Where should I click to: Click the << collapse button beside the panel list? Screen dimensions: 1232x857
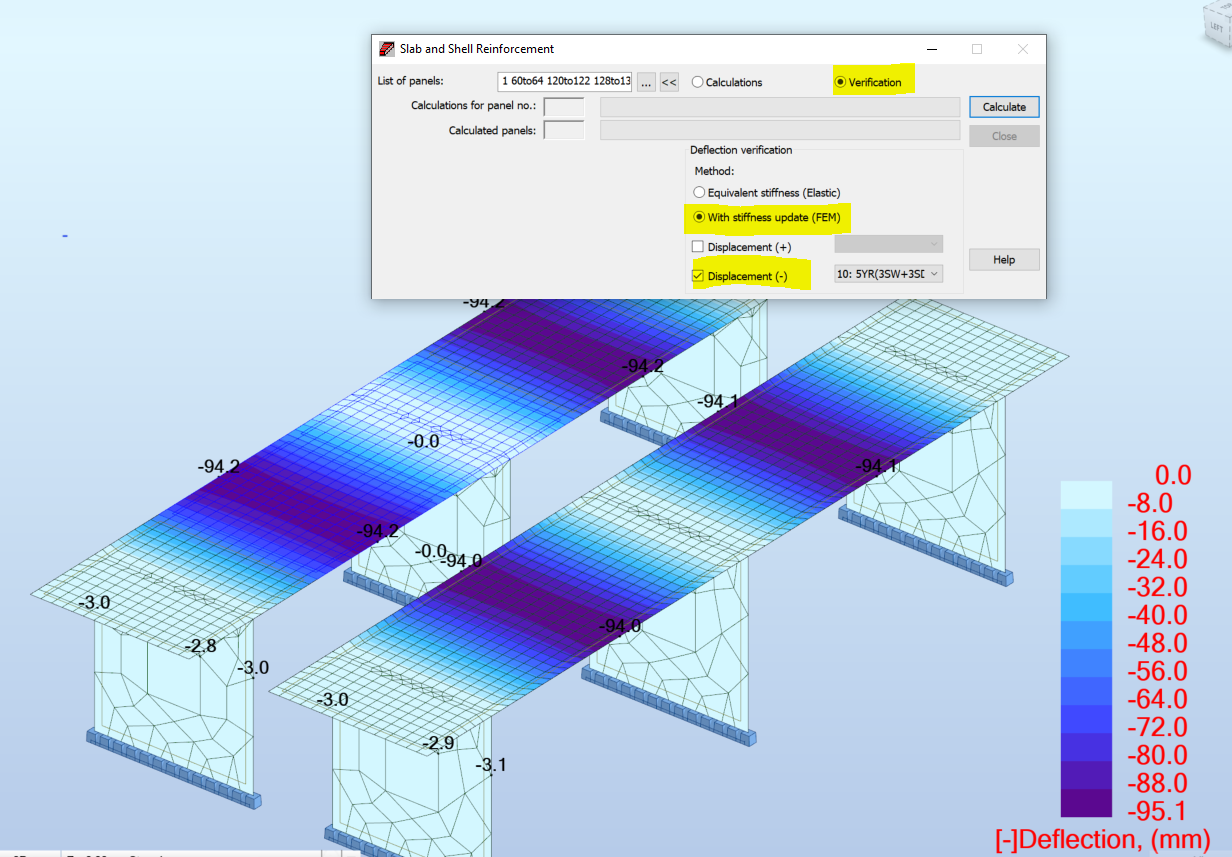[668, 82]
